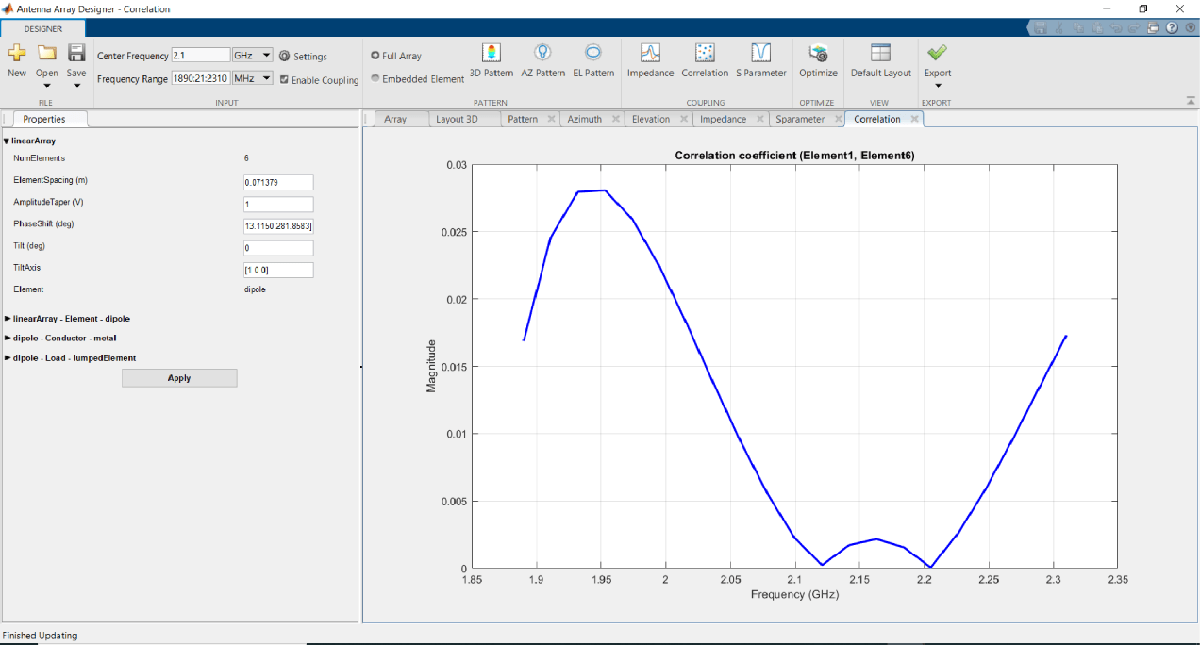Switch to the Sparameter tab

799,119
